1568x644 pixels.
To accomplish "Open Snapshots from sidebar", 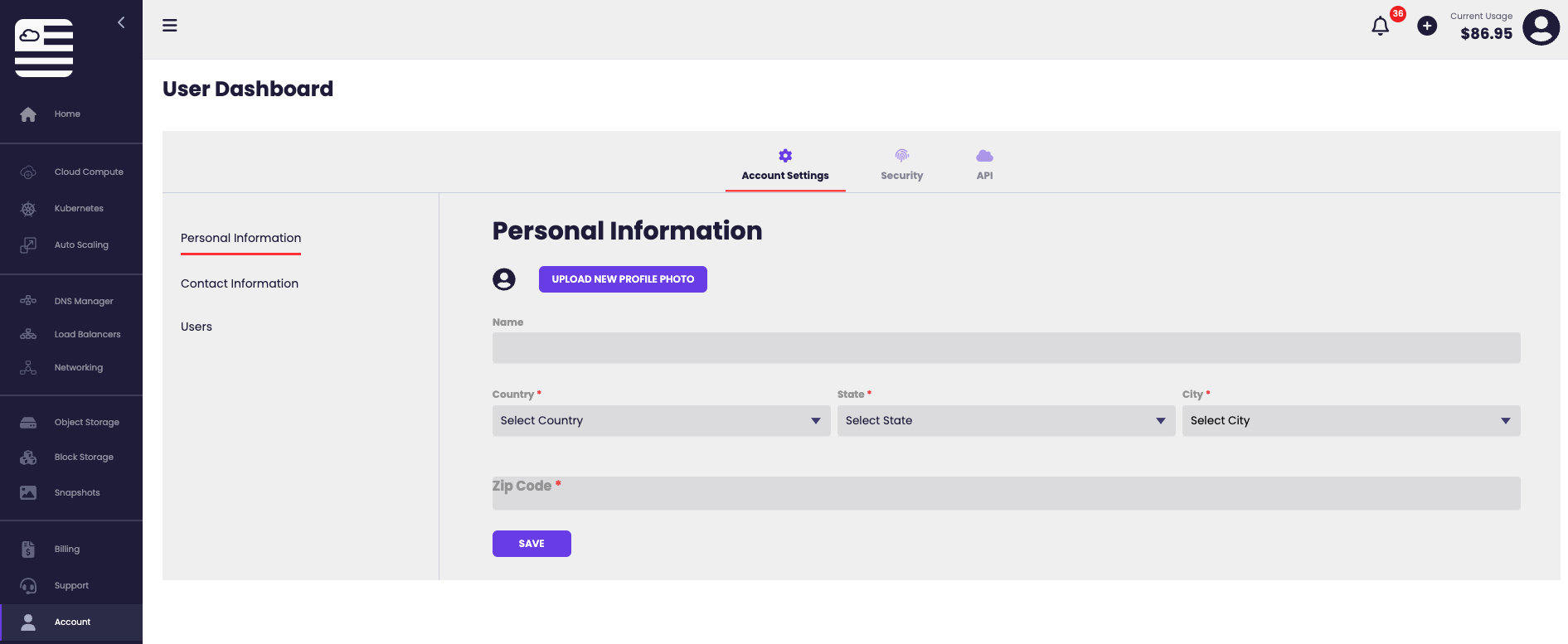I will tap(76, 493).
